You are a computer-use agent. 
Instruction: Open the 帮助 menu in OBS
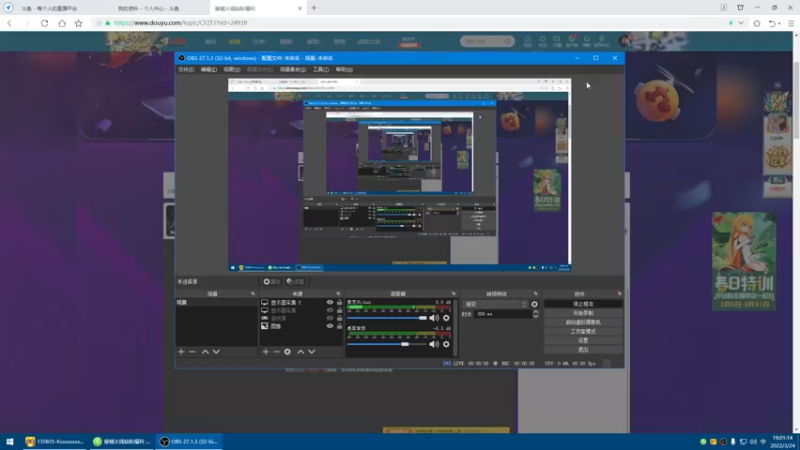click(x=344, y=69)
